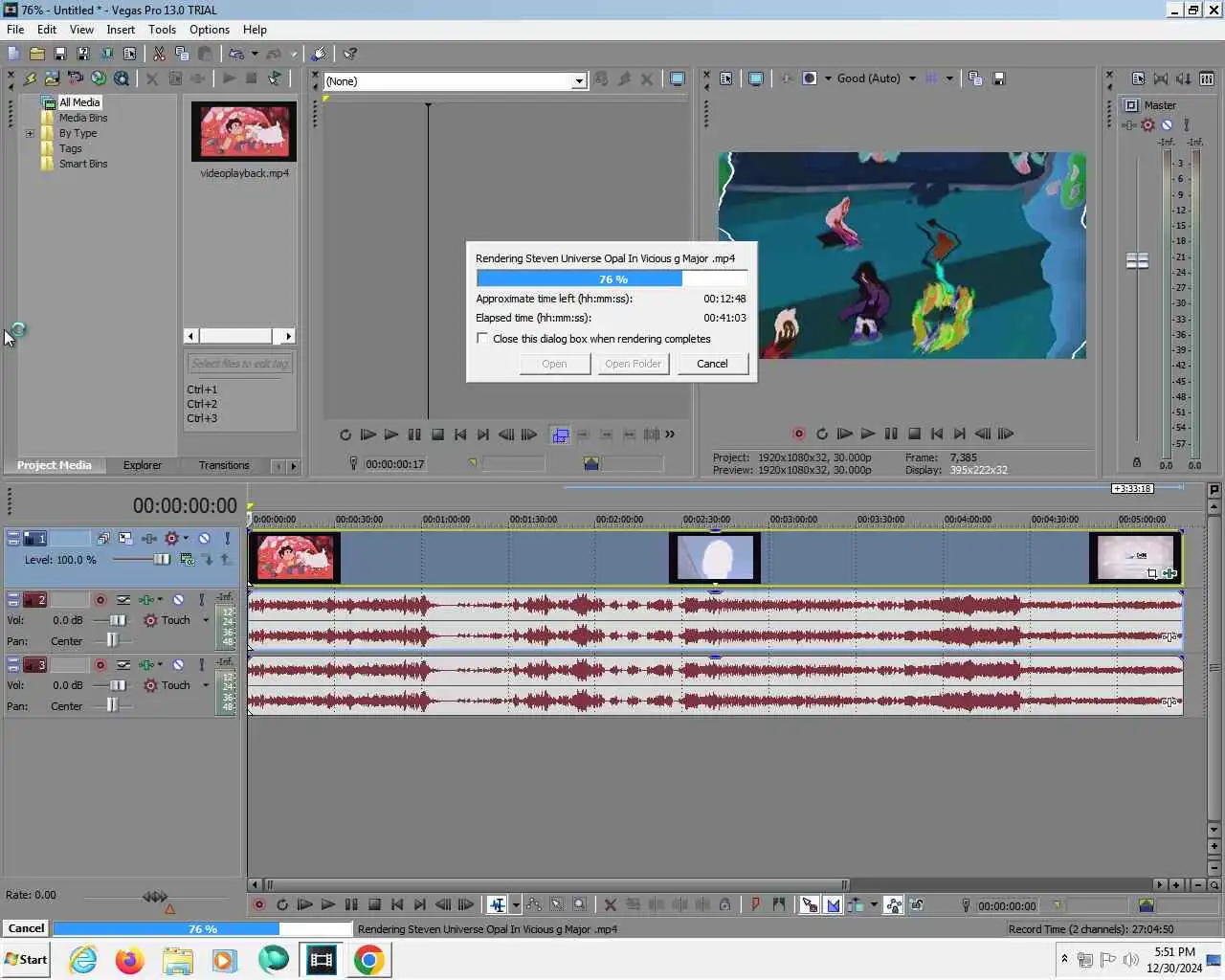
Task: Click the preview on external monitor icon
Action: coord(756,78)
